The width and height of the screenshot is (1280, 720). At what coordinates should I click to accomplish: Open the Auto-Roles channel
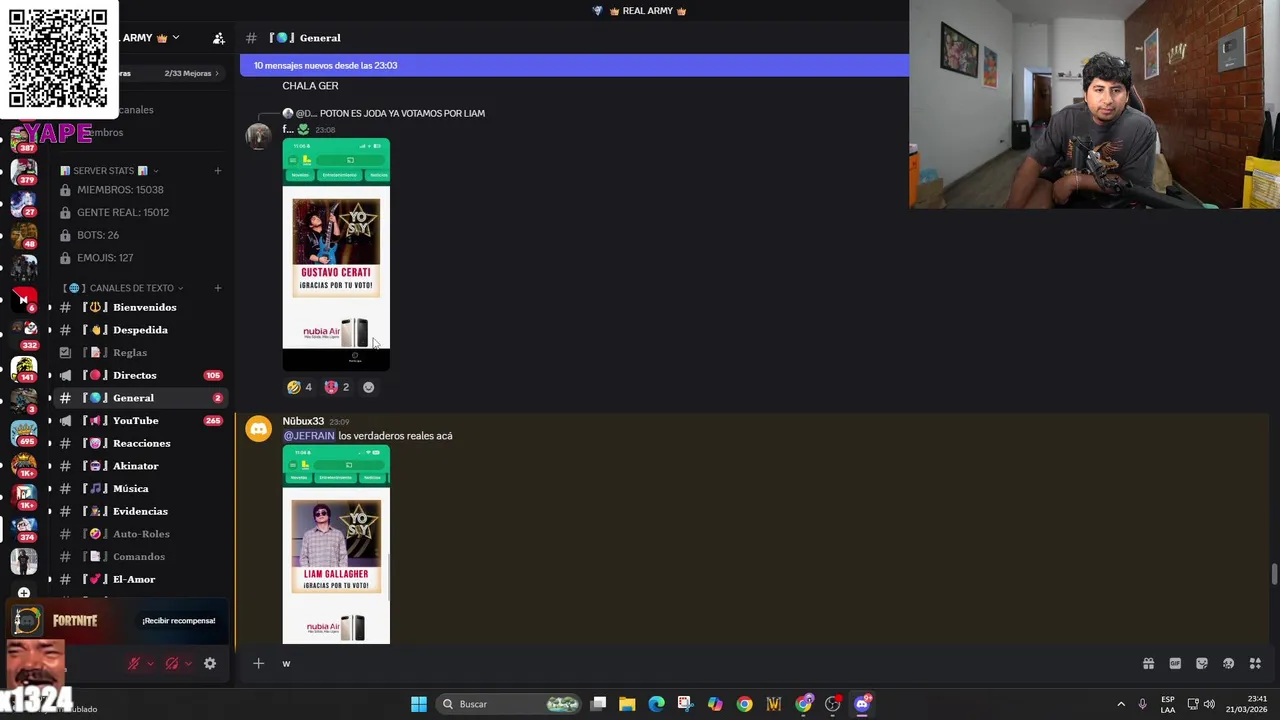pos(140,534)
